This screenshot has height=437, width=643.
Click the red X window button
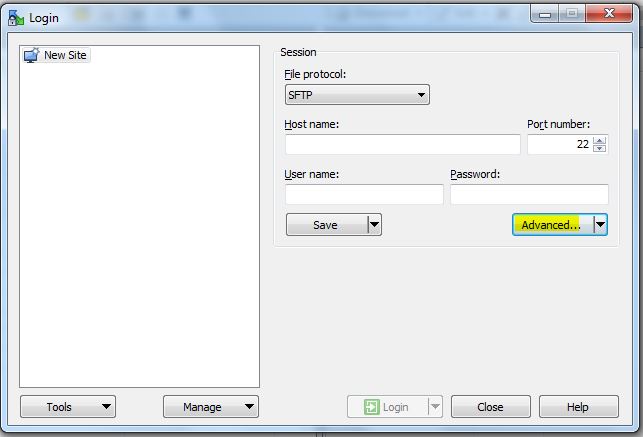(609, 14)
